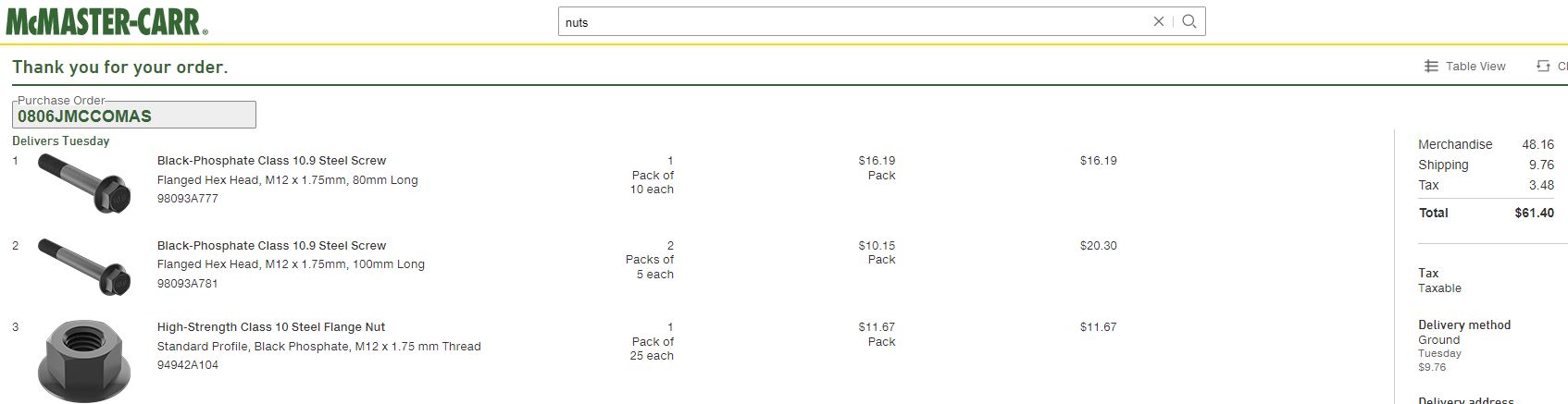Open the 100mm flanged screw thumbnail

(x=83, y=267)
